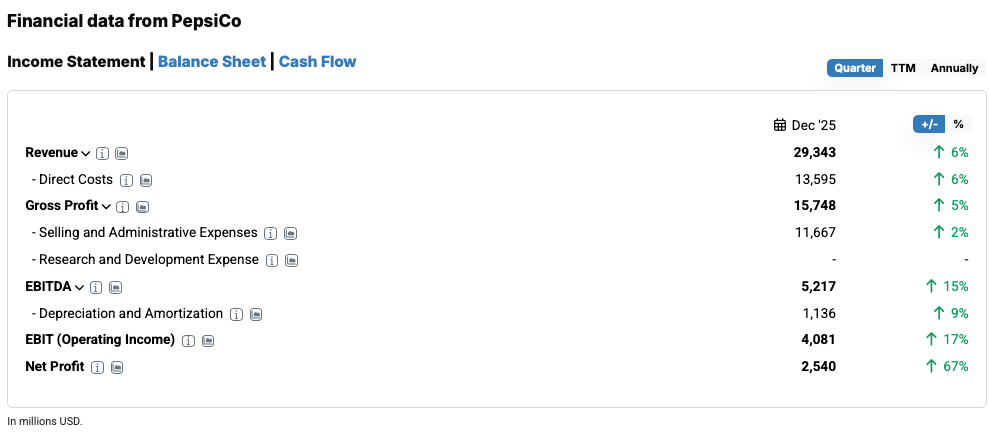The image size is (989, 440).
Task: Expand the Revenue row chevron
Action: [86, 153]
